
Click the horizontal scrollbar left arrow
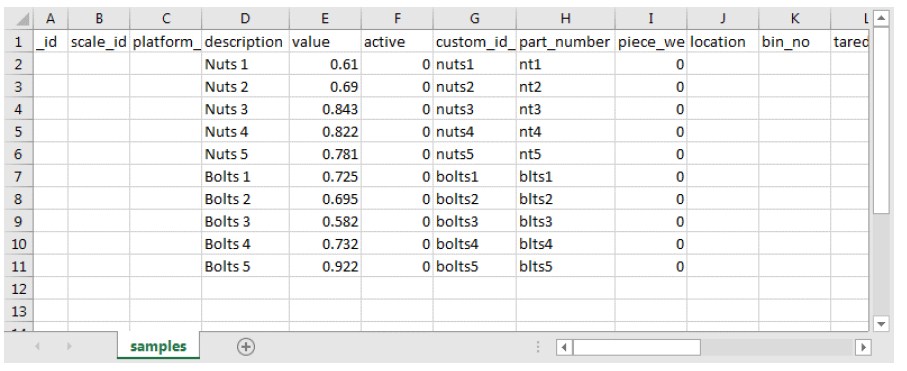(x=565, y=347)
